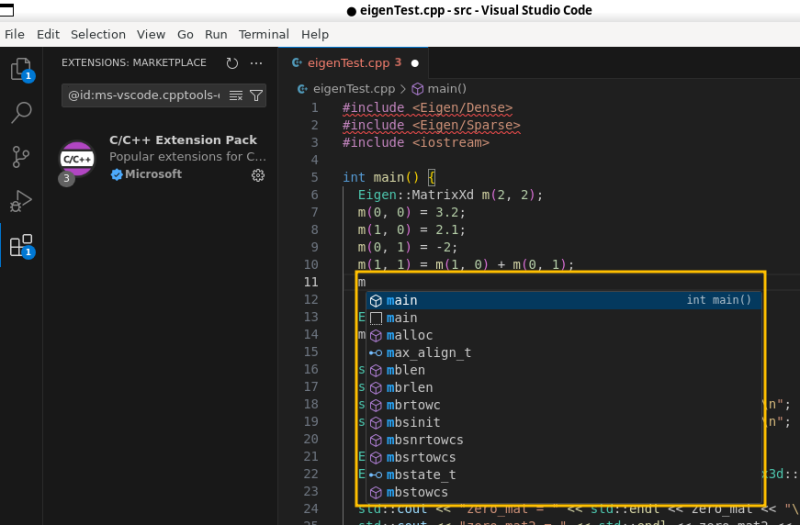Click the mbstate_t typedef icon
Screen dimensions: 800x525
point(376,475)
